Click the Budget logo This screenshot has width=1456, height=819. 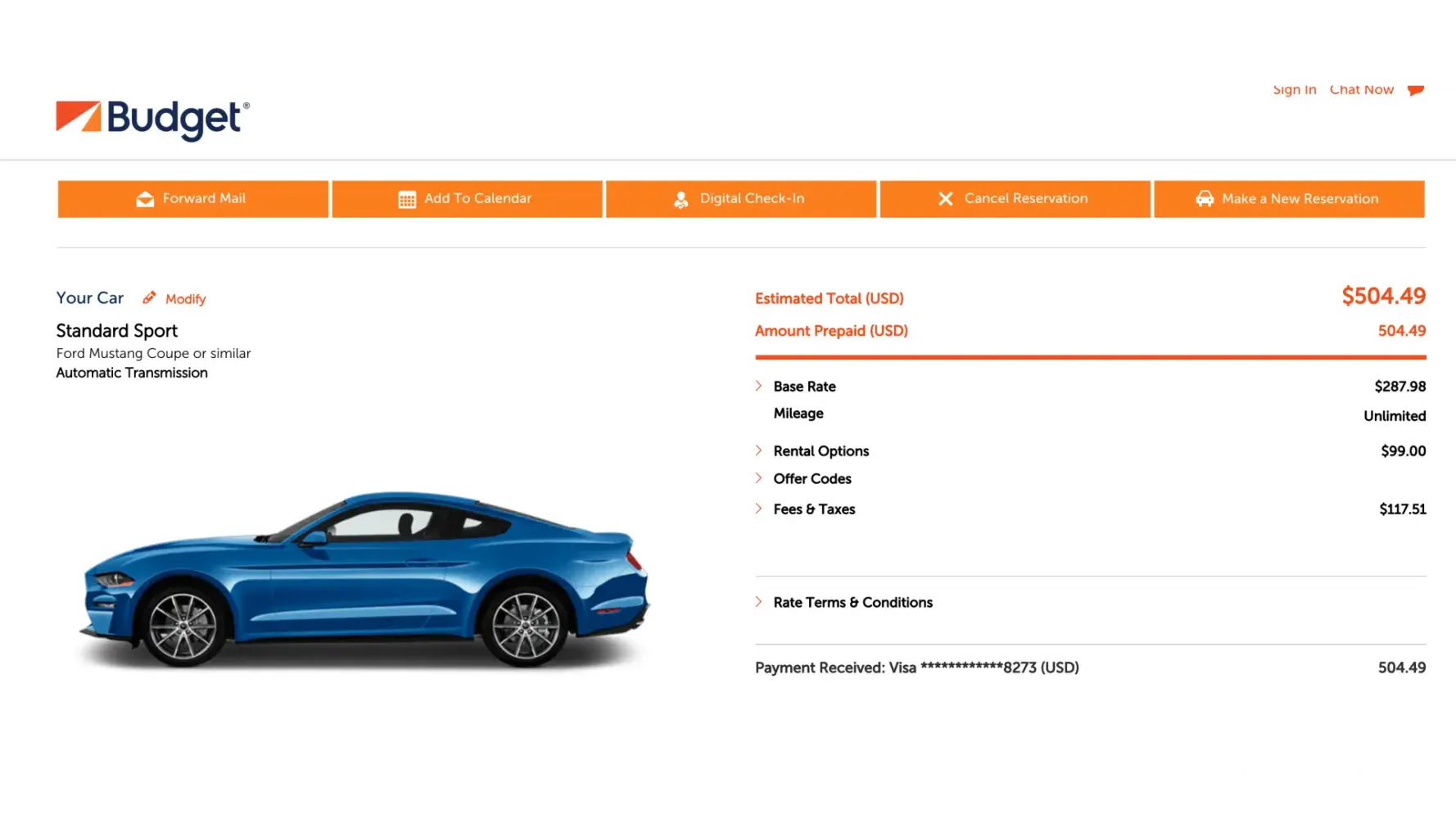pyautogui.click(x=153, y=120)
